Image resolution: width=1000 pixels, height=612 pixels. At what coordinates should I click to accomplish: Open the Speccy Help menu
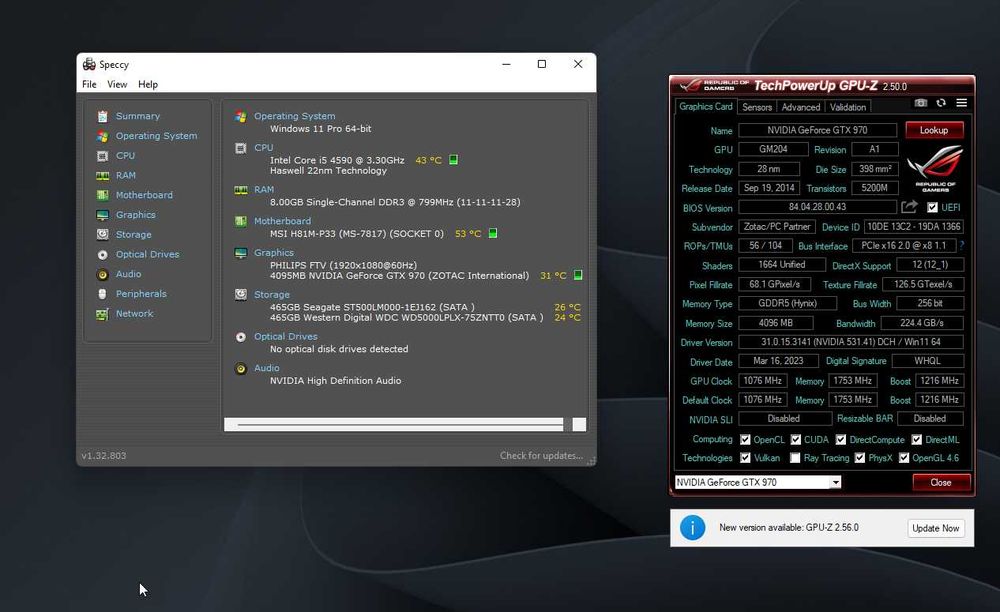click(148, 84)
